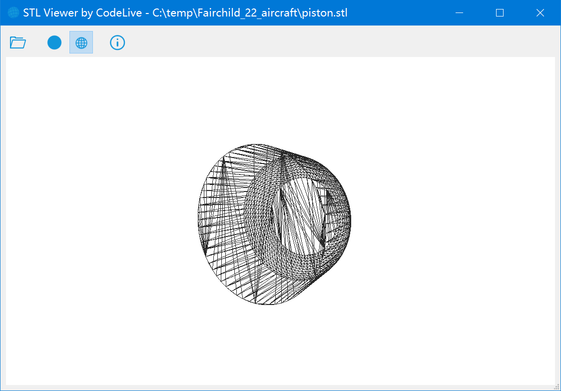561x391 pixels.
Task: Close the STL Viewer window
Action: point(540,13)
